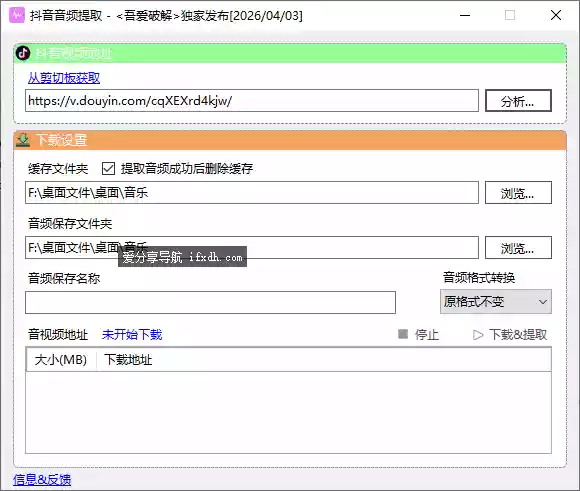Click the 下载地址 column header
Image resolution: width=580 pixels, height=491 pixels.
point(128,359)
